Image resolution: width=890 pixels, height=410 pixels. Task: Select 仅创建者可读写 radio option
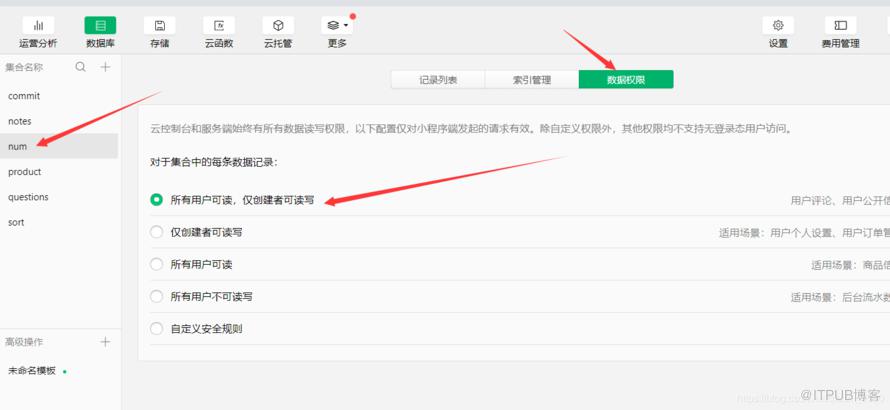156,232
